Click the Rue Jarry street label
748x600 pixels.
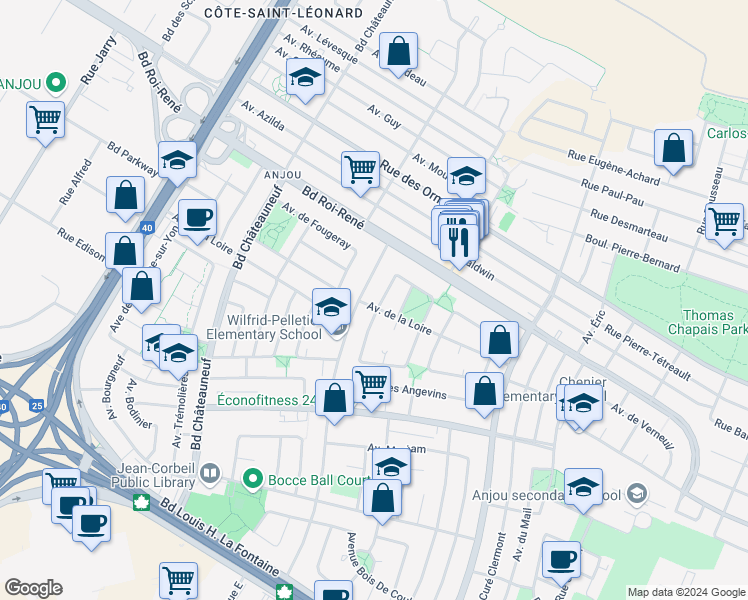tap(98, 60)
